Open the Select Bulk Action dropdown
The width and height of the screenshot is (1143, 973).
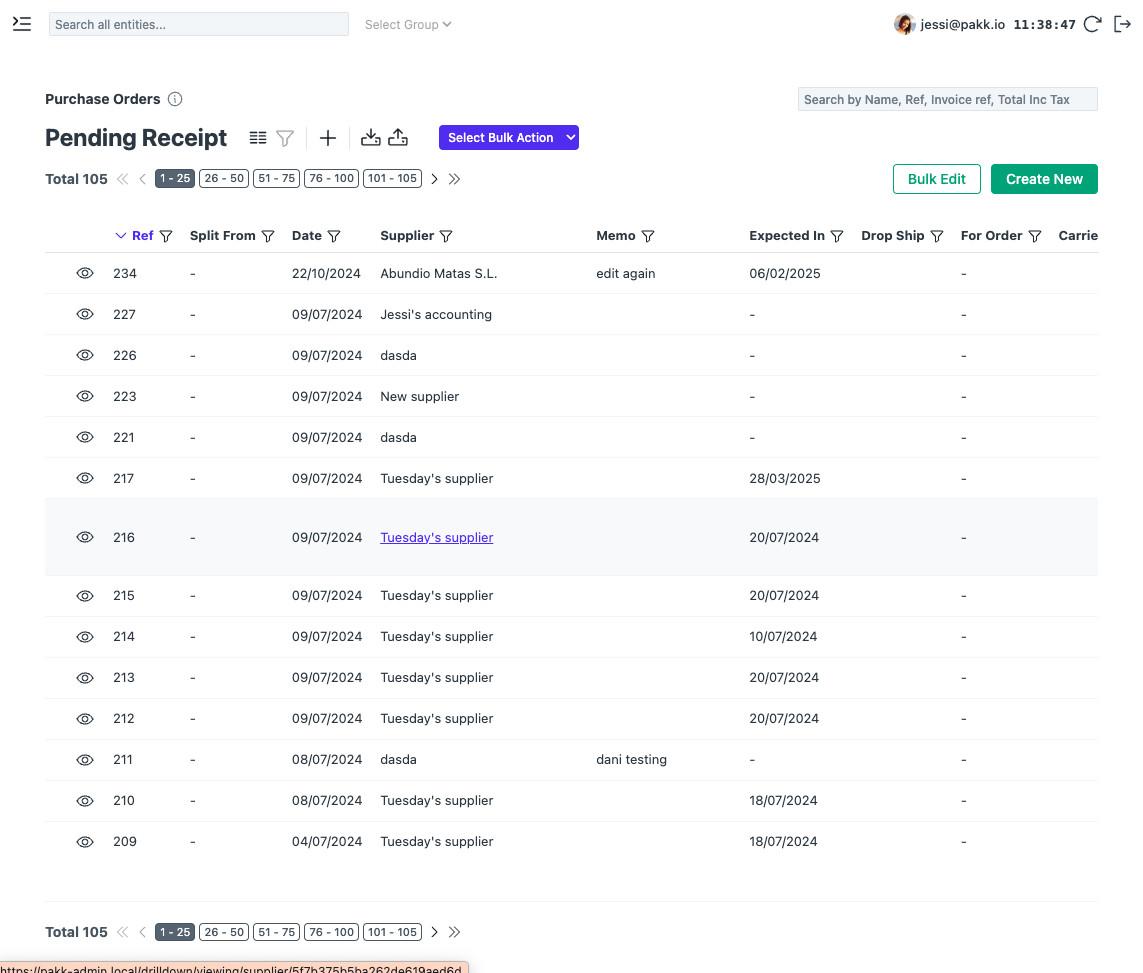[x=508, y=137]
